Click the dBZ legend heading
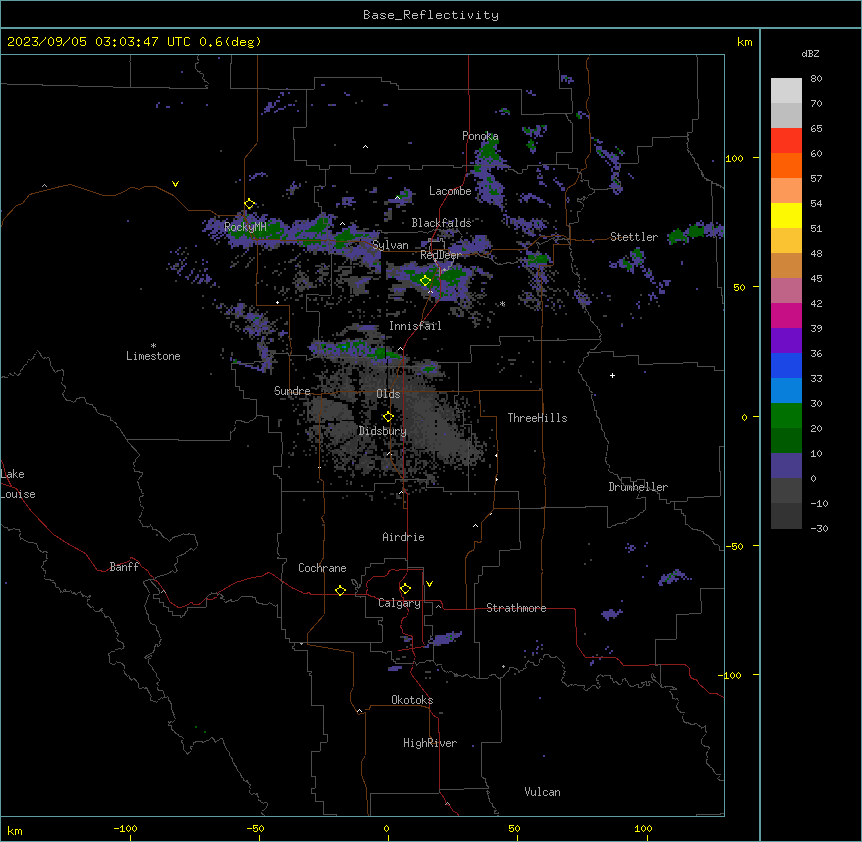Image resolution: width=862 pixels, height=842 pixels. (x=810, y=53)
